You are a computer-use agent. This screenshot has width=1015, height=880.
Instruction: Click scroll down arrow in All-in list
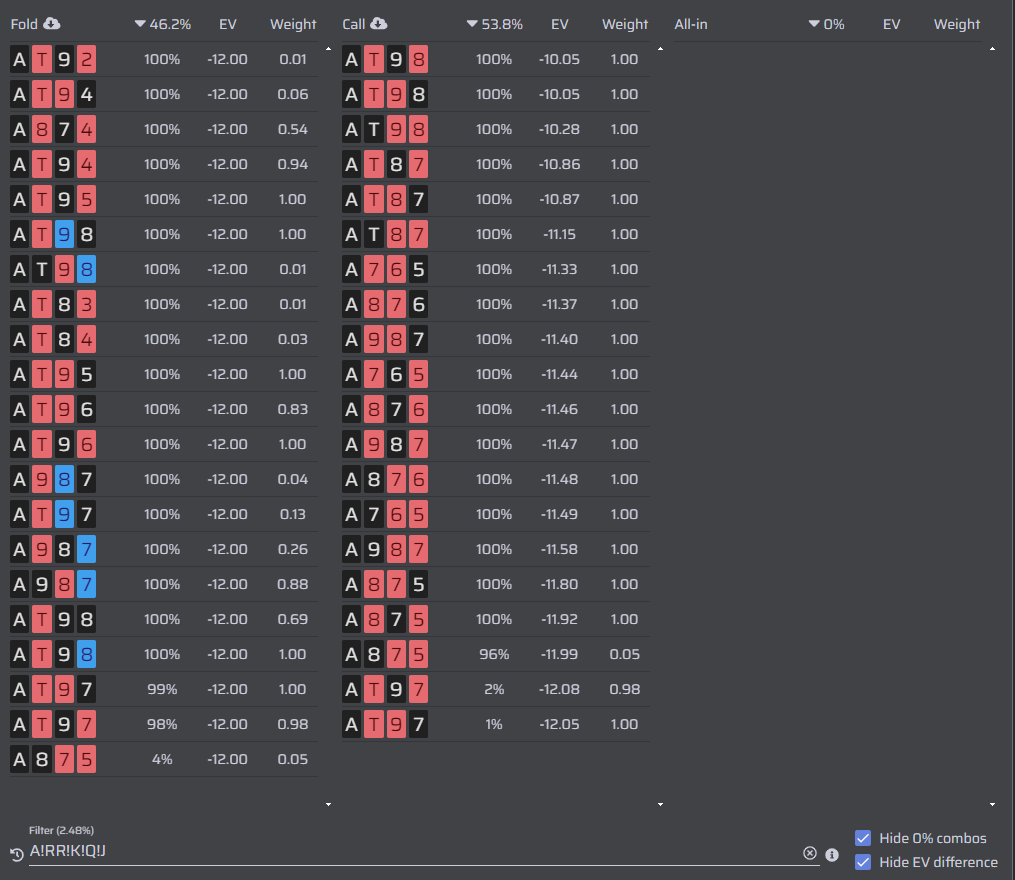pos(992,804)
